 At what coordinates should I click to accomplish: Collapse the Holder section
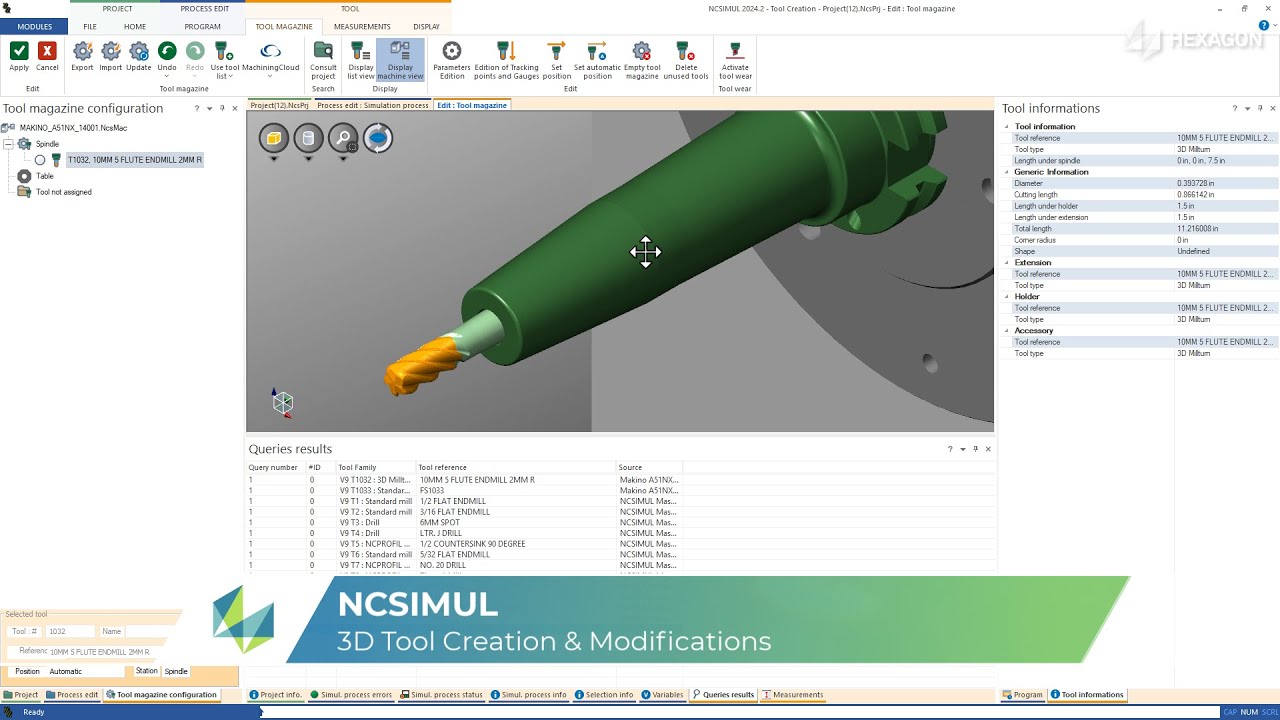(x=1007, y=297)
